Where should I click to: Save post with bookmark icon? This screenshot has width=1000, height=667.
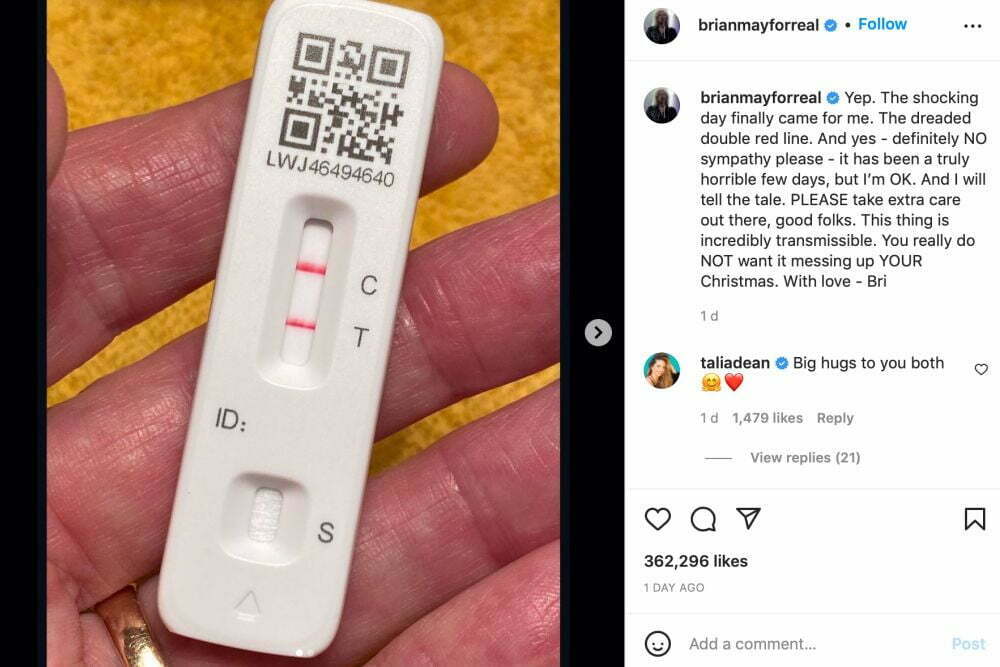click(974, 519)
